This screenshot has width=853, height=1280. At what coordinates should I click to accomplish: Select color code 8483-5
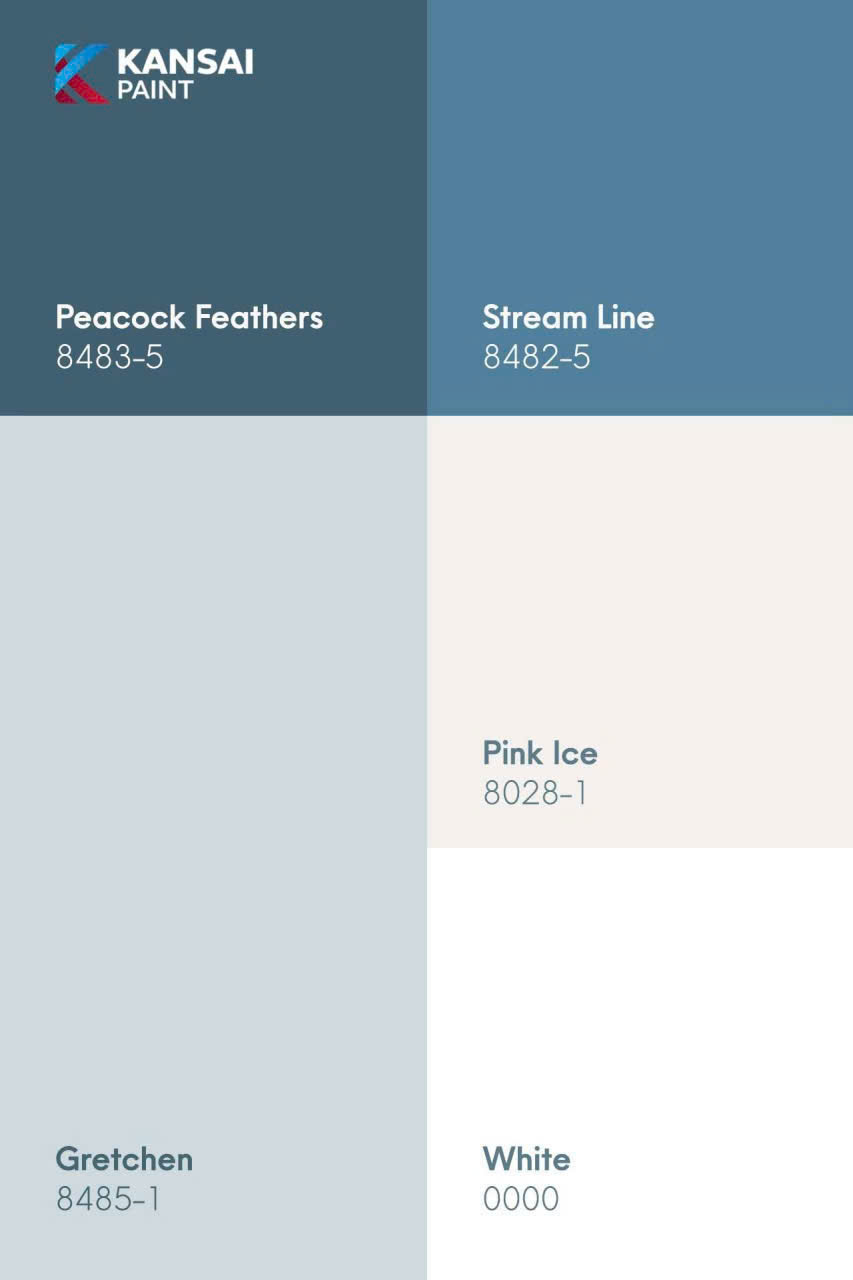109,357
